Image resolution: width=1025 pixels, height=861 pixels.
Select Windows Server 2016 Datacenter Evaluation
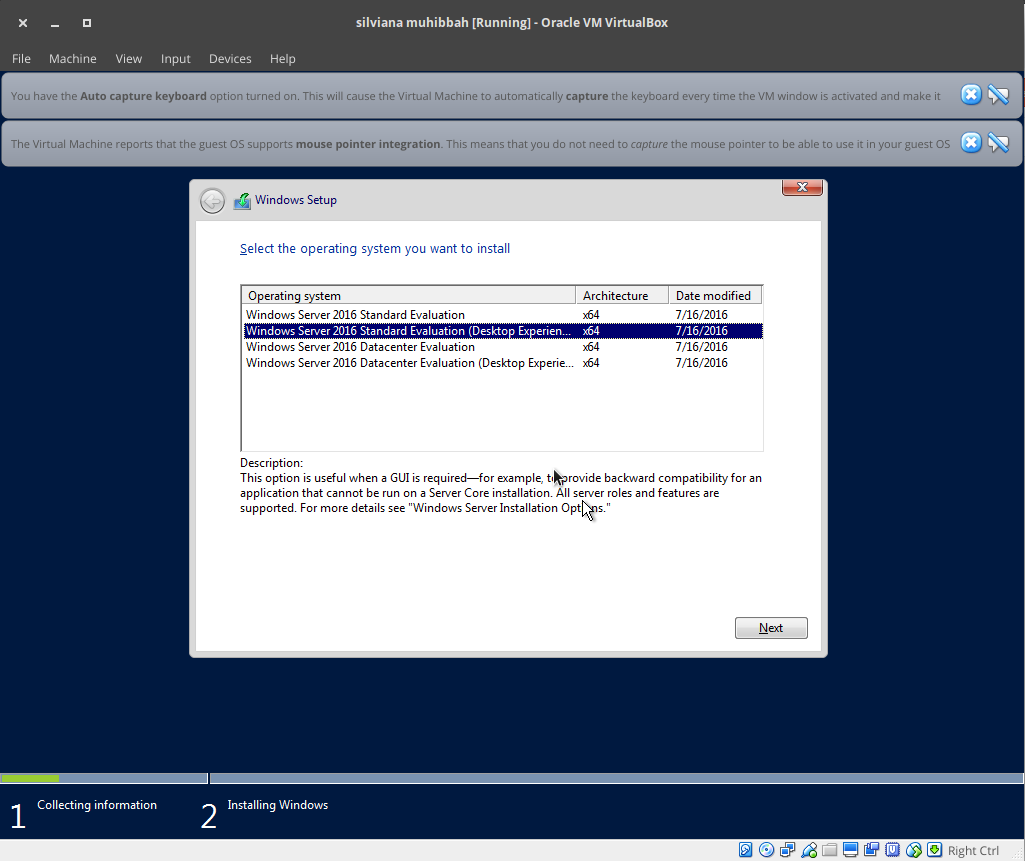(x=360, y=346)
